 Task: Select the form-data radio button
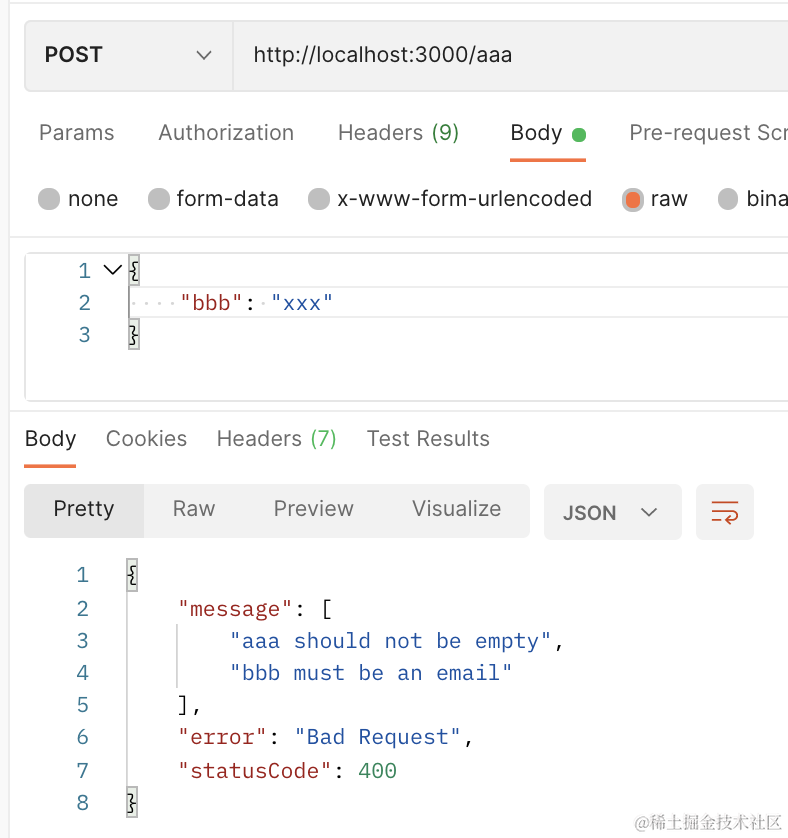point(159,199)
